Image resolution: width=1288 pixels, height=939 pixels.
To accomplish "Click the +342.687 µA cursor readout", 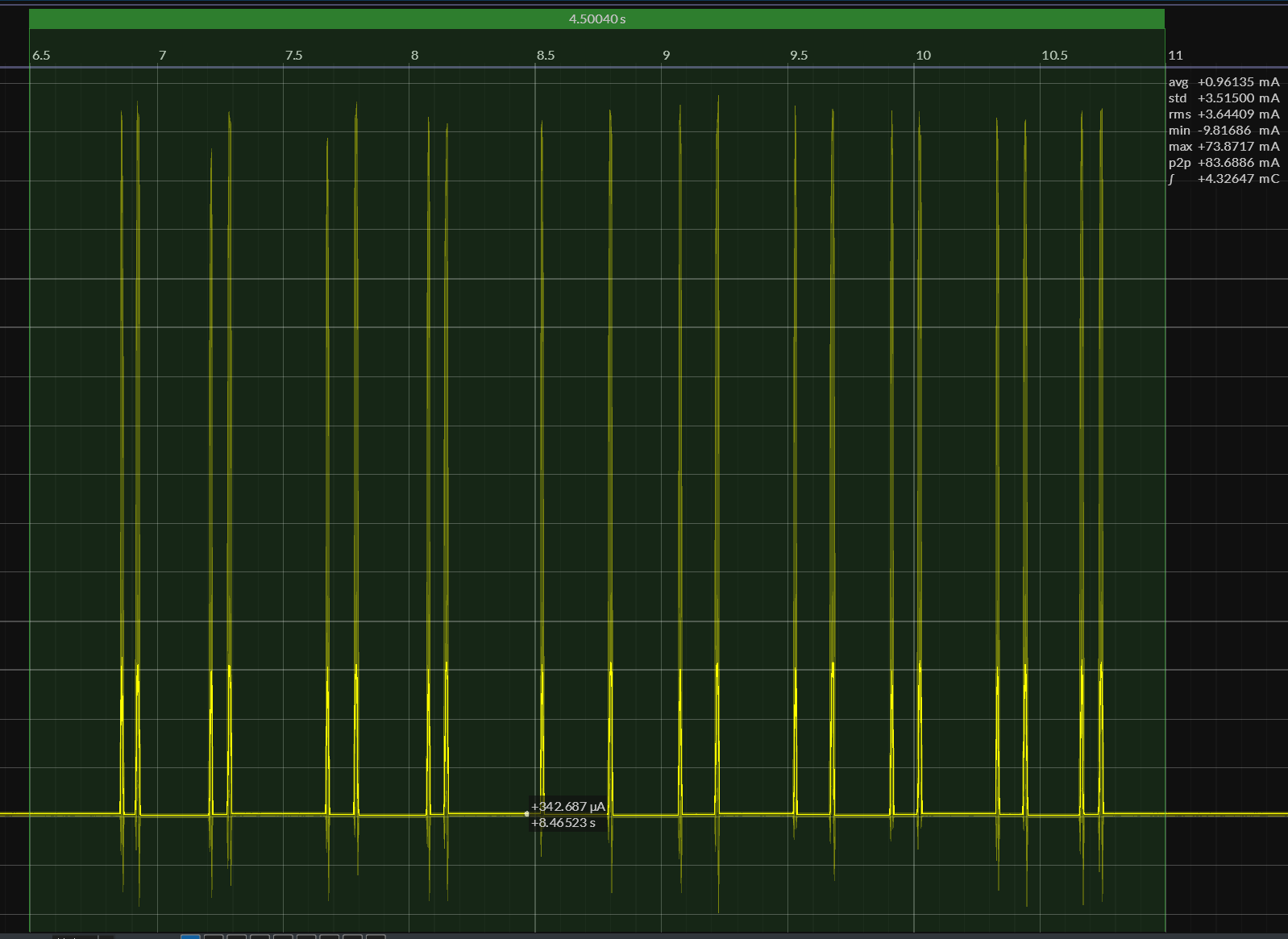I will pyautogui.click(x=567, y=806).
